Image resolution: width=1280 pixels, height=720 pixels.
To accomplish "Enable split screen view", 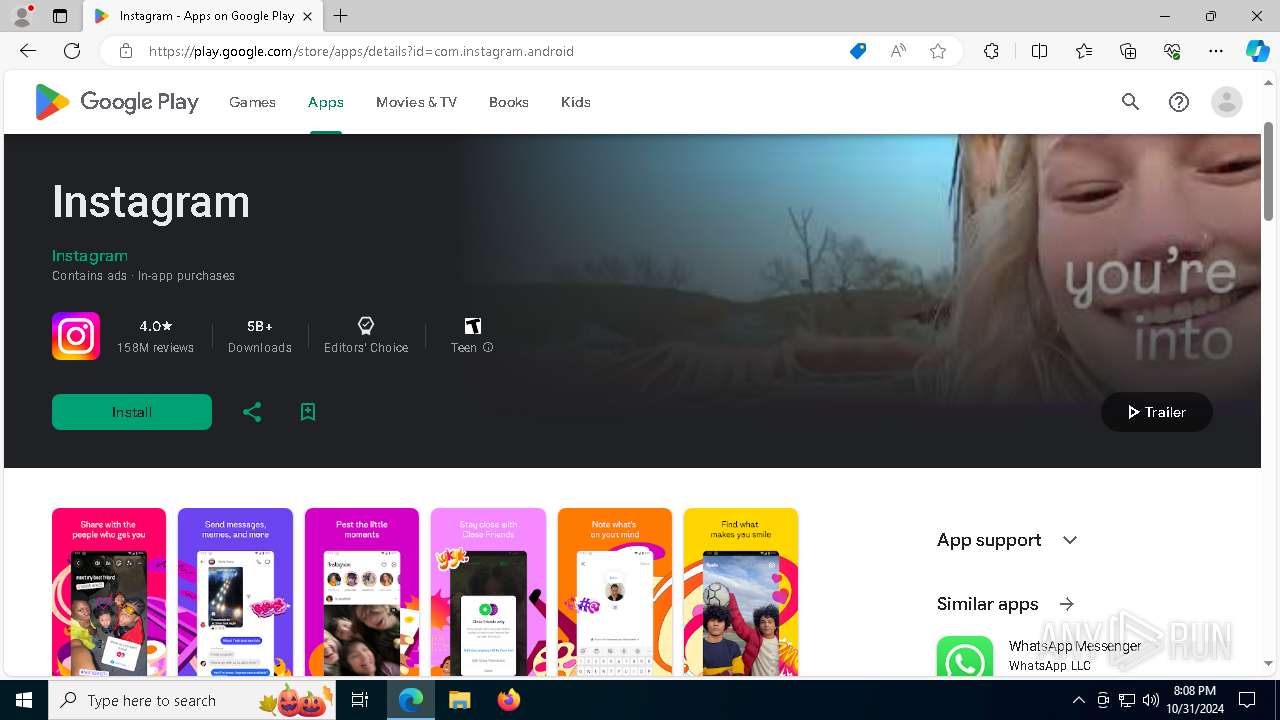I will [1039, 51].
